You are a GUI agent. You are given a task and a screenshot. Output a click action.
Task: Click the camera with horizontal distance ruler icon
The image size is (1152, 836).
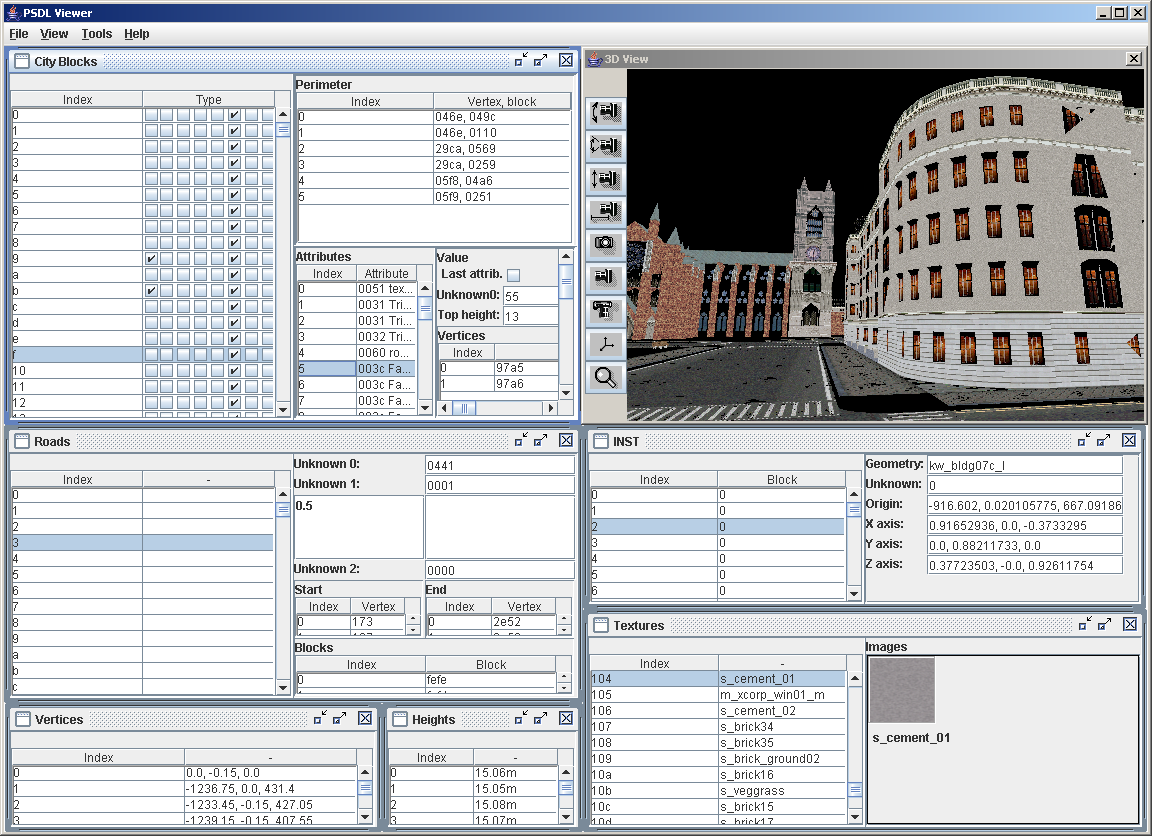(606, 211)
